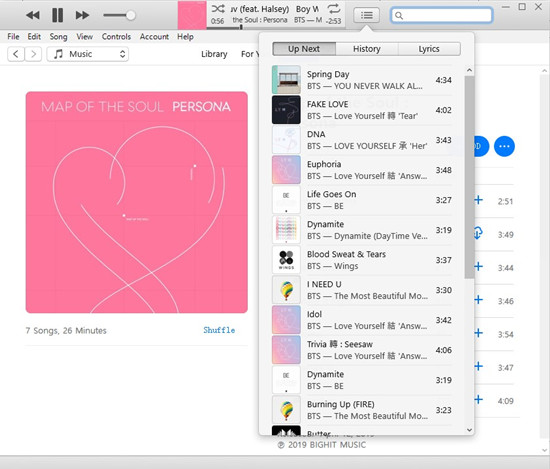Skip to next track button
The height and width of the screenshot is (469, 550).
point(82,15)
